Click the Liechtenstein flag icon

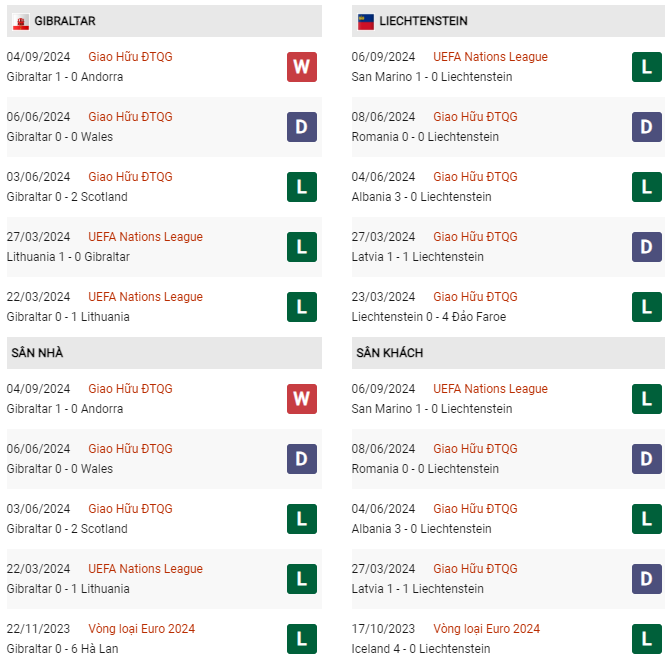pos(366,21)
